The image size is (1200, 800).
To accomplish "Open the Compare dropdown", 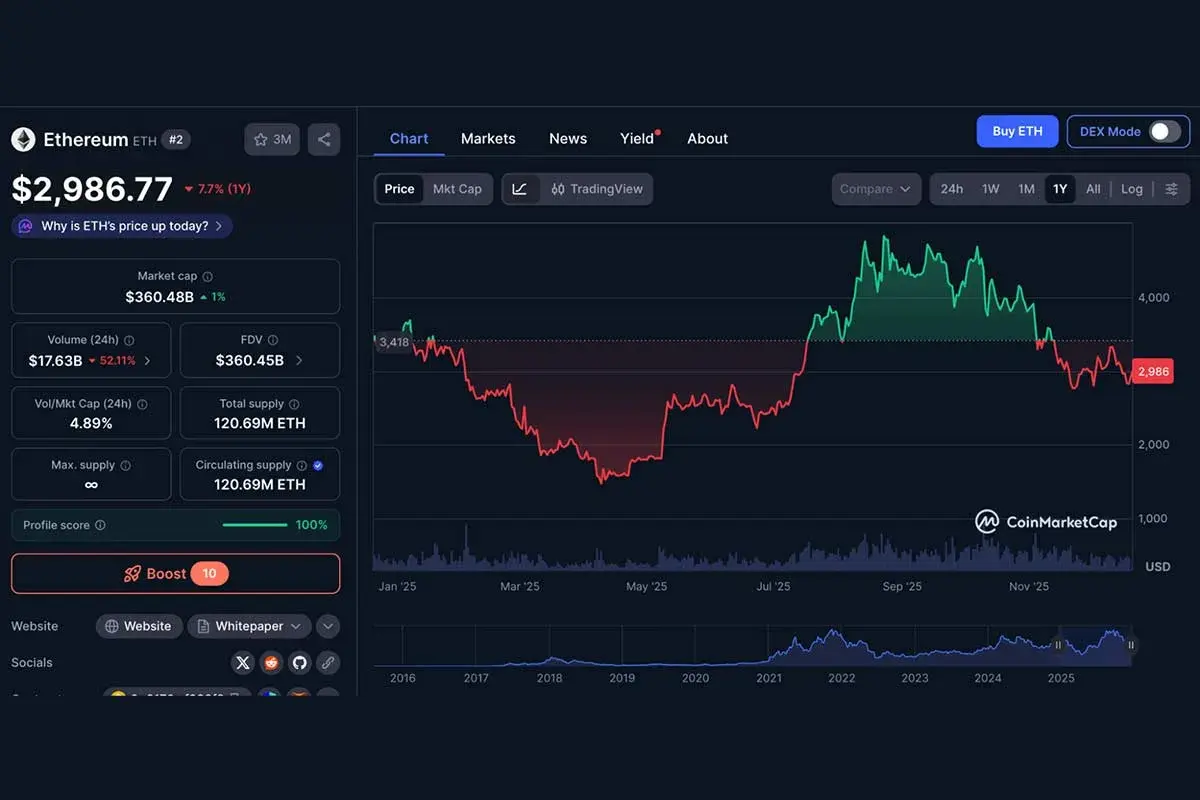I will pyautogui.click(x=875, y=188).
